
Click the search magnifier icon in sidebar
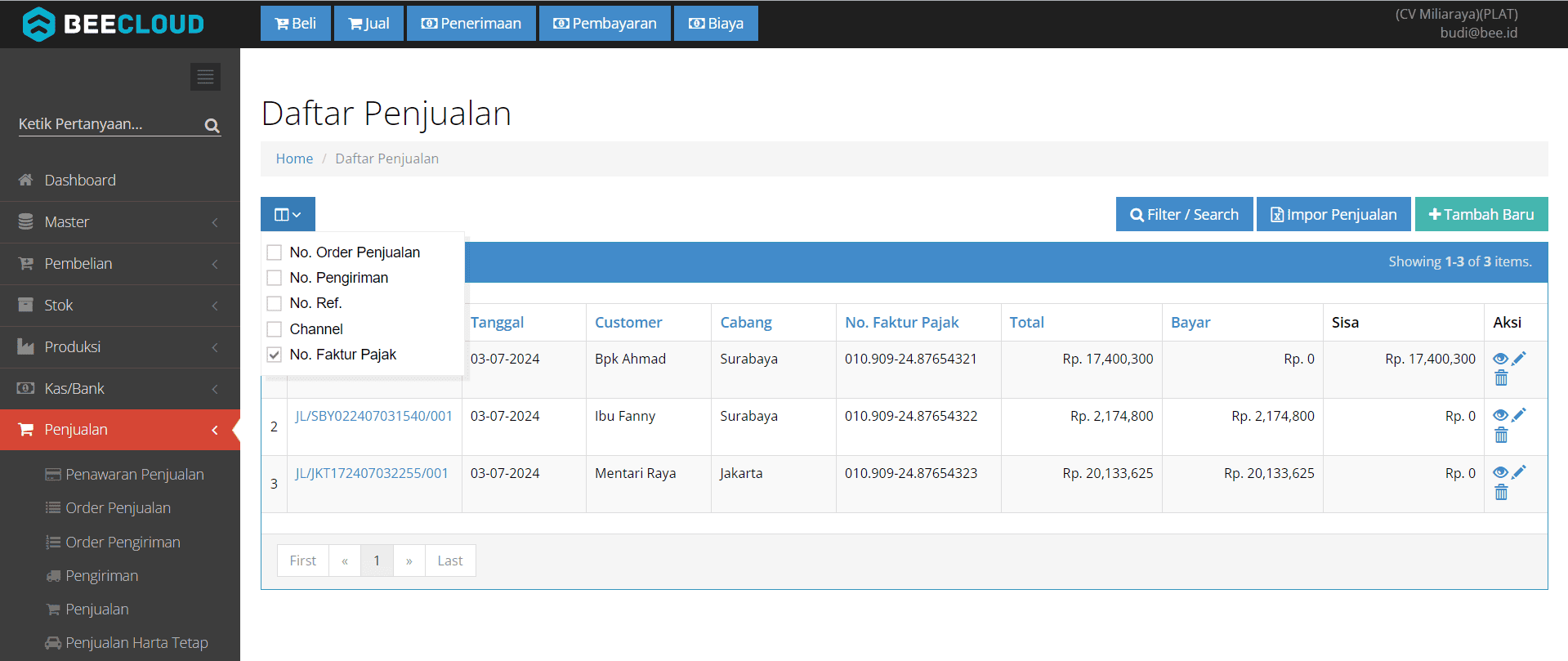click(212, 125)
